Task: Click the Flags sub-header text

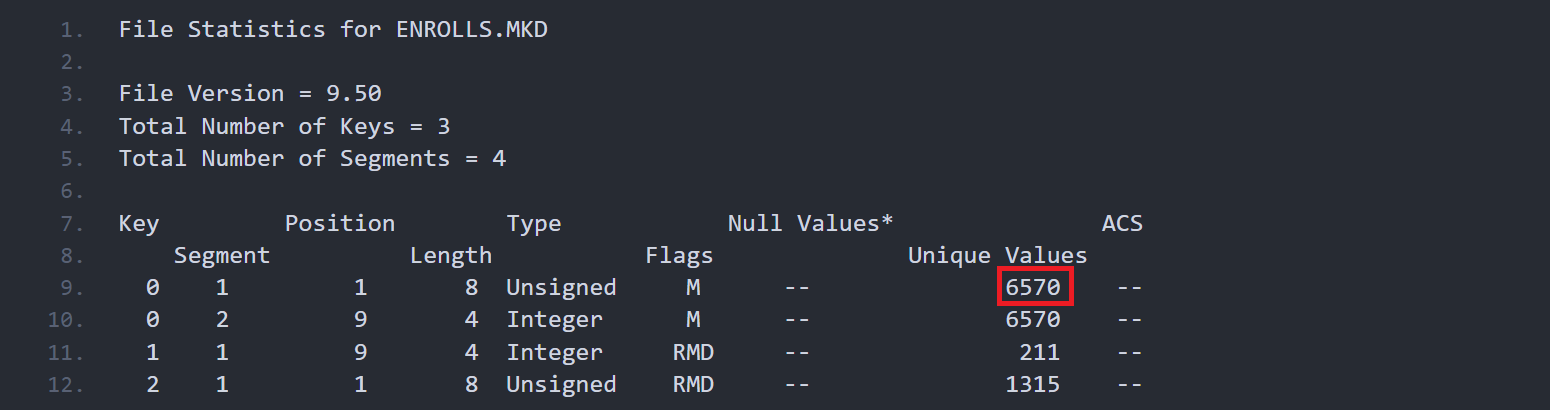Action: tap(679, 256)
